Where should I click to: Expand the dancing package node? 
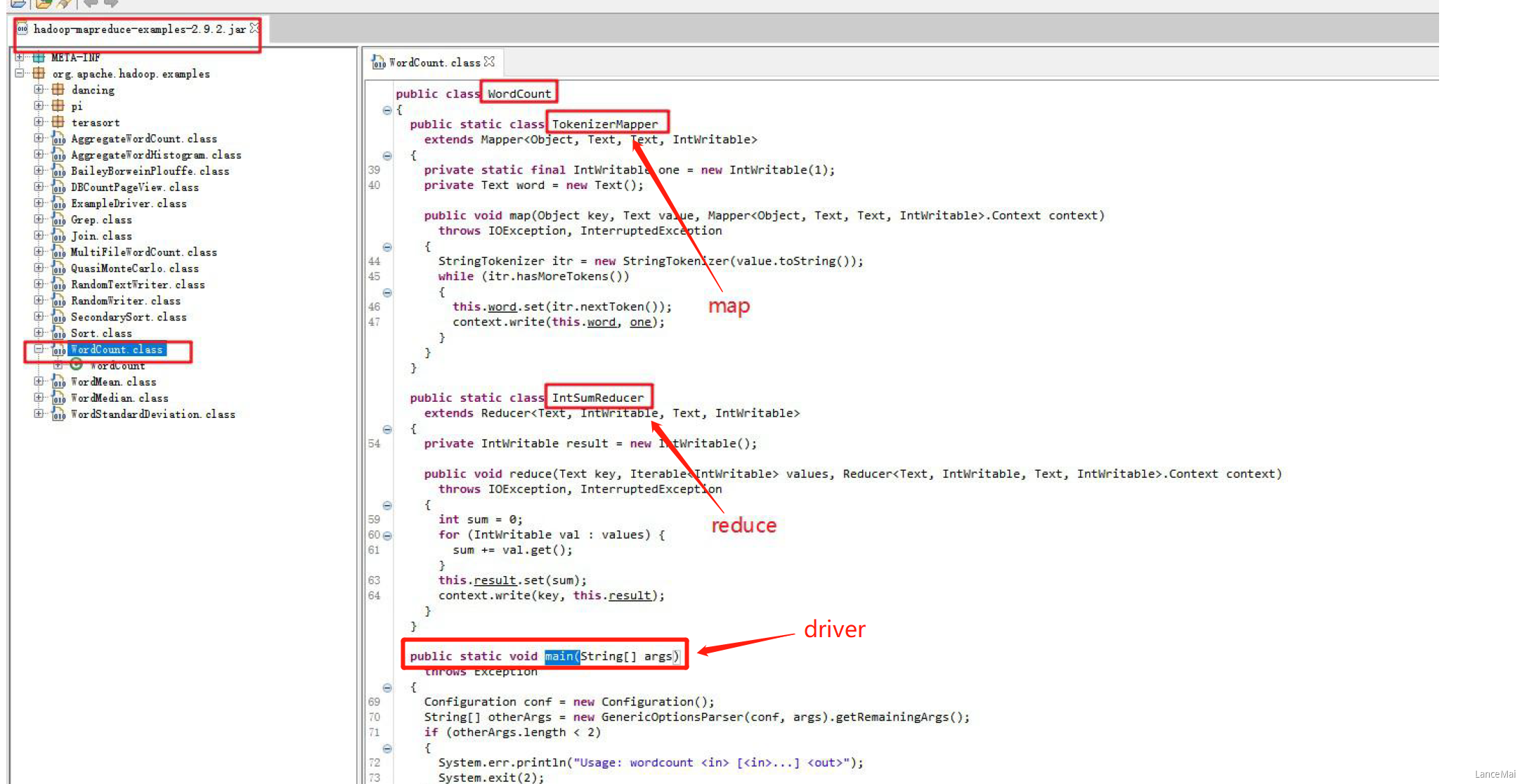[x=39, y=90]
